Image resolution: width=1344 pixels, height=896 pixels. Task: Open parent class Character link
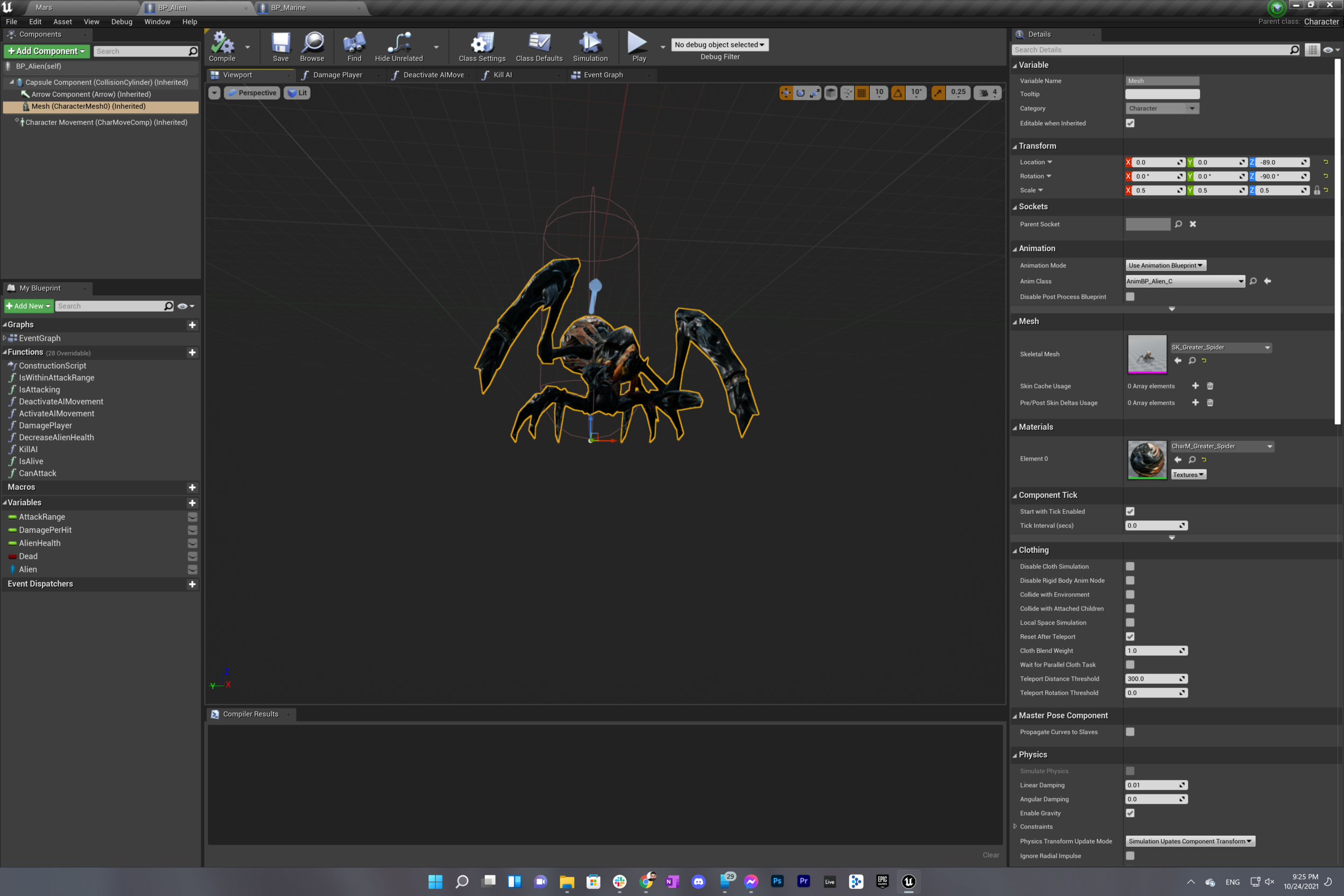[1321, 21]
